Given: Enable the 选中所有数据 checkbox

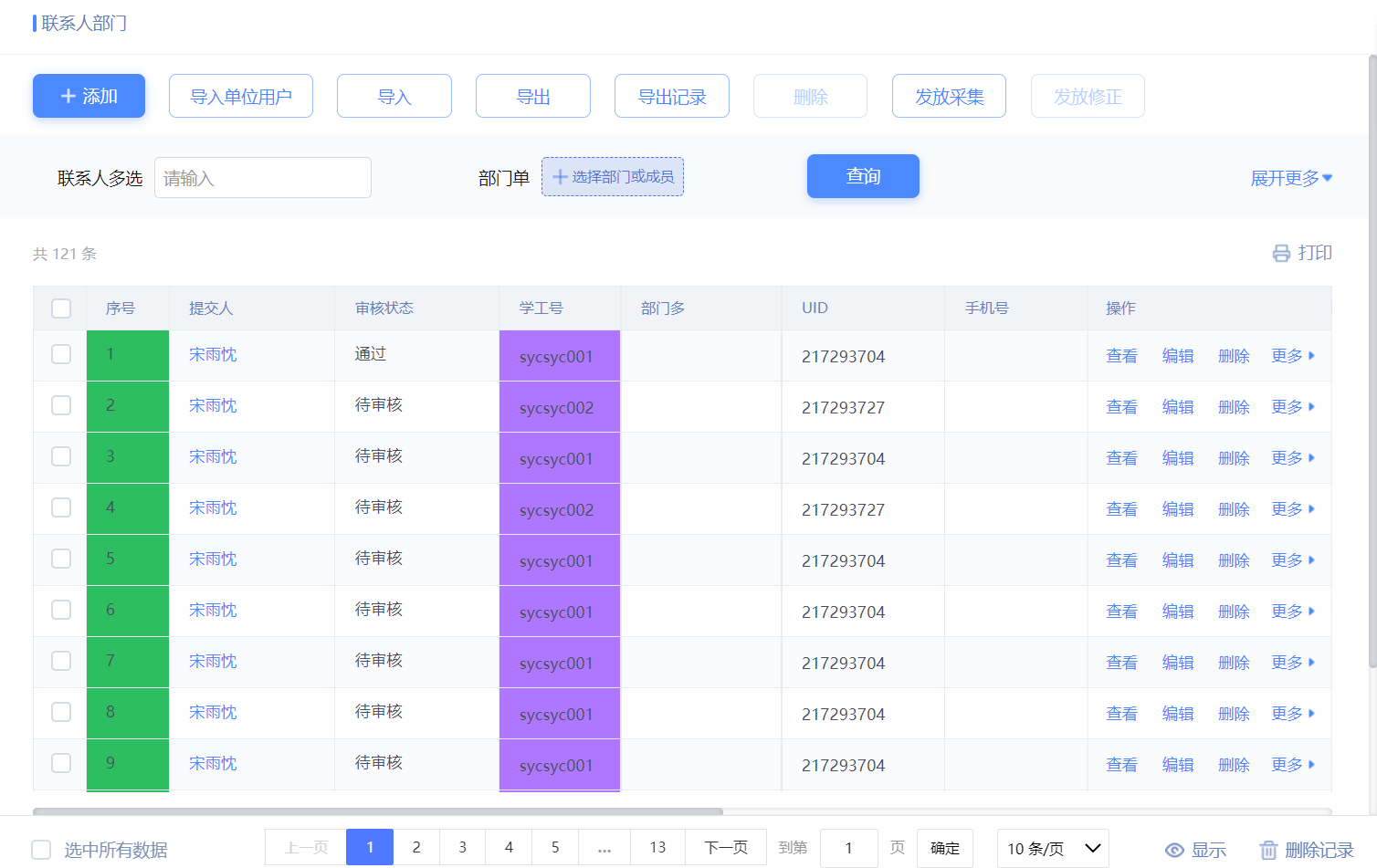Looking at the screenshot, I should [41, 850].
